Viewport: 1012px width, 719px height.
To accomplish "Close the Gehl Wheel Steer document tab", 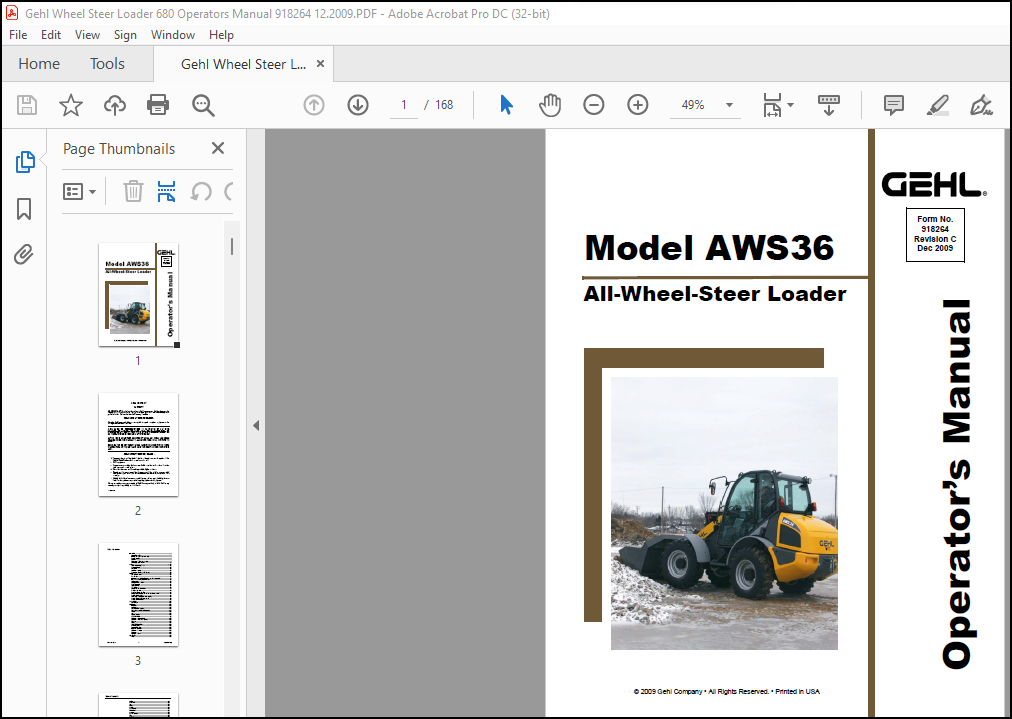I will pos(320,64).
